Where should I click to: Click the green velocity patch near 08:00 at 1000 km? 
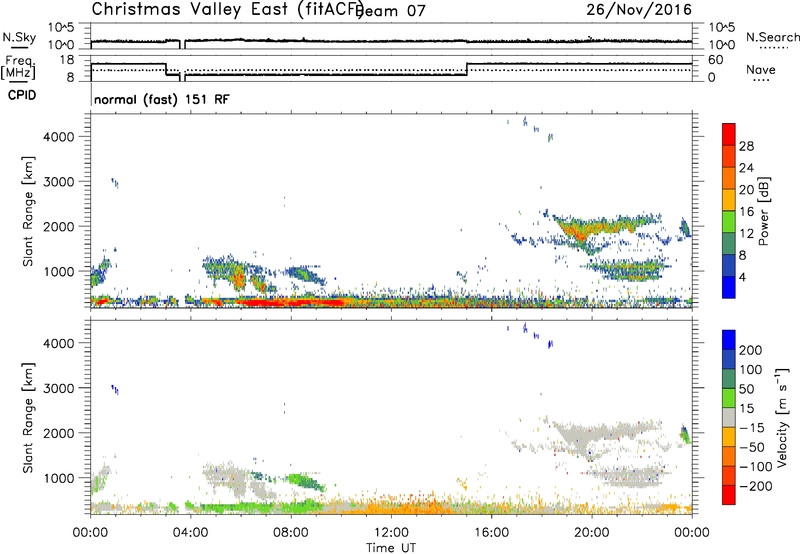point(305,482)
